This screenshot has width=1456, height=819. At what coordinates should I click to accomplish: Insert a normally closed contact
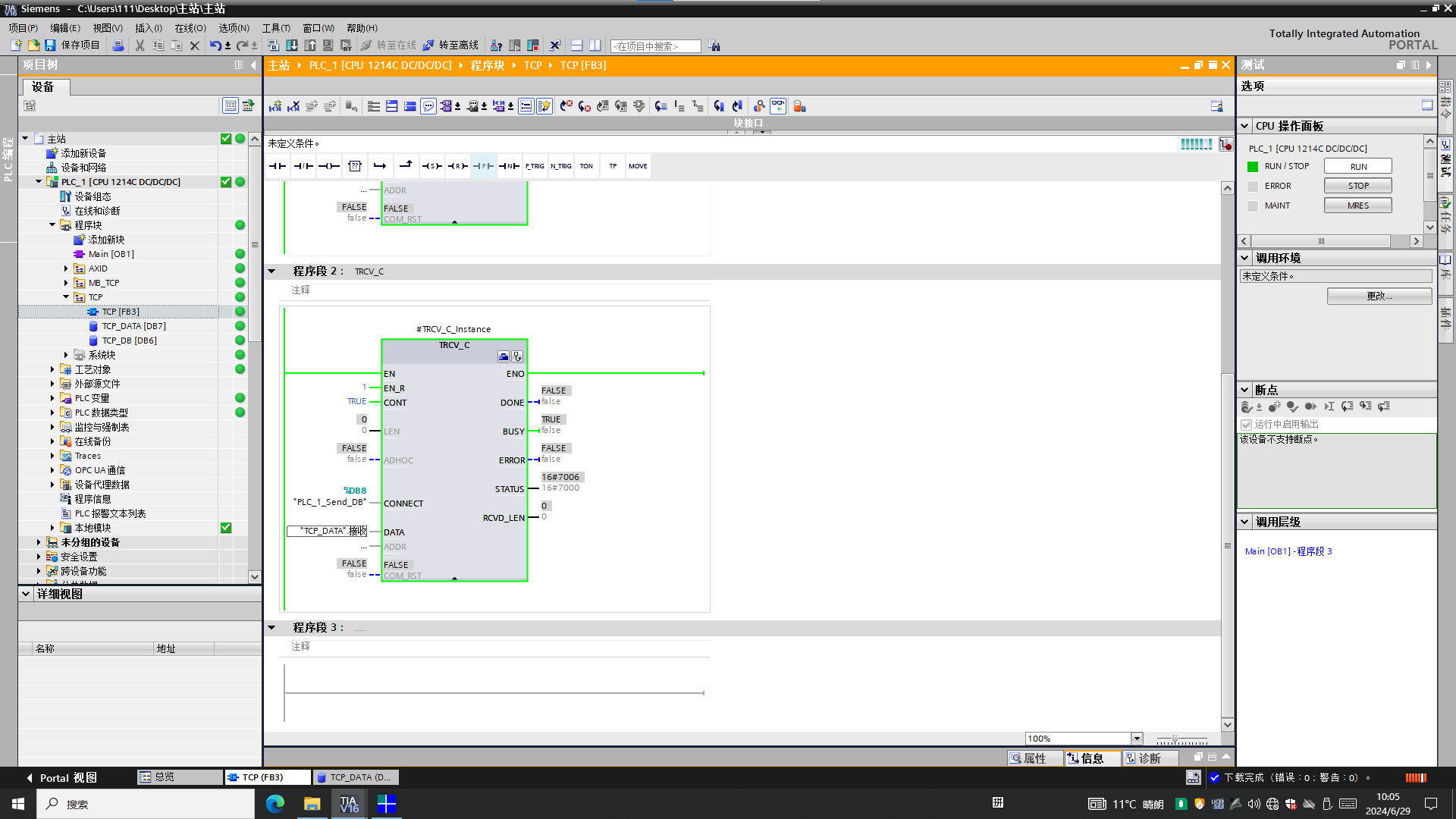[303, 166]
